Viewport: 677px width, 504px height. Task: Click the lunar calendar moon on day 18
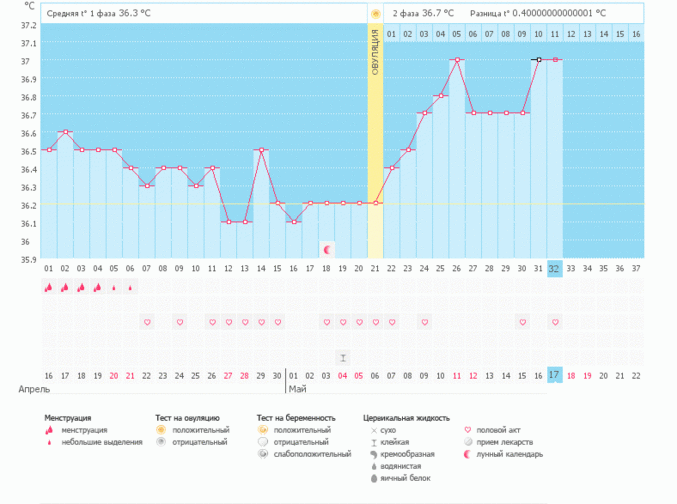point(326,248)
